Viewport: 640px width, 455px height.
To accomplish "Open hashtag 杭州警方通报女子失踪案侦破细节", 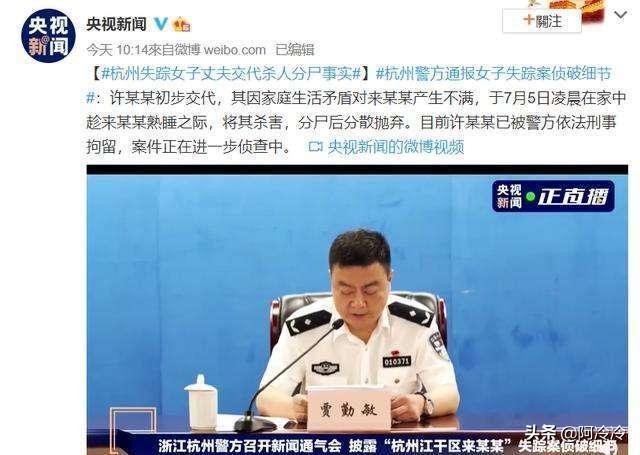I will [494, 74].
